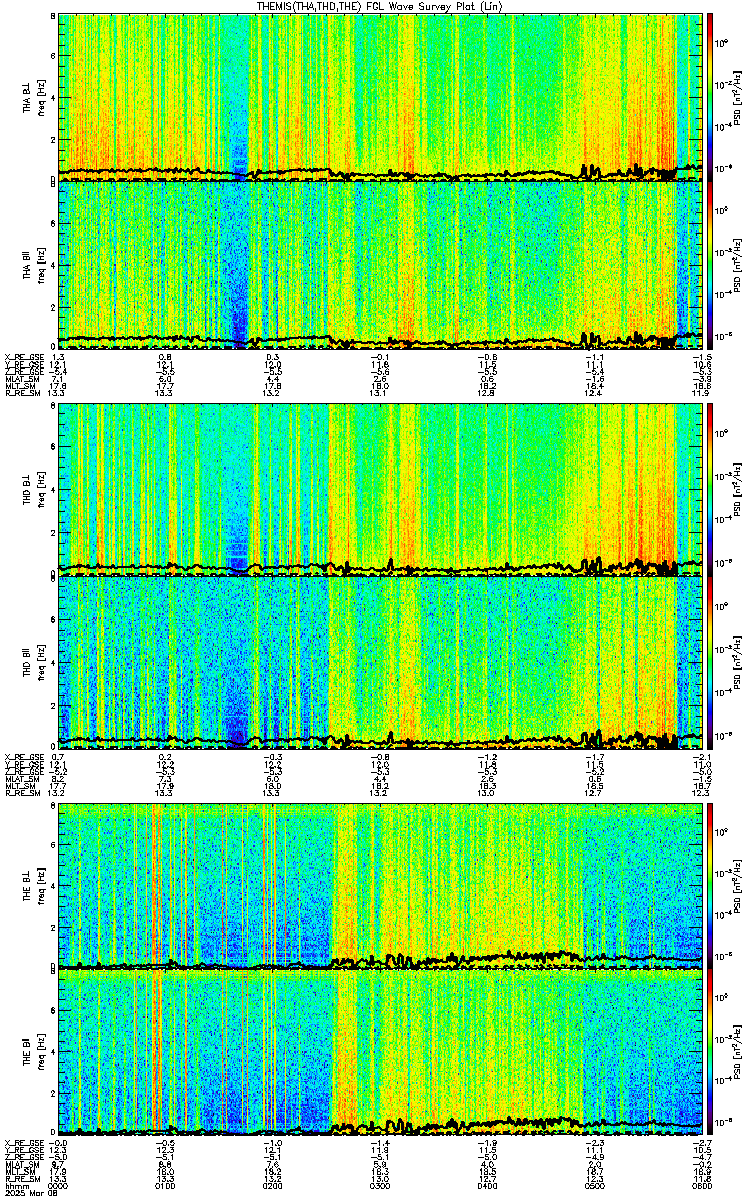The height and width of the screenshot is (1200, 750).
Task: Select the THA B-perpendicular spectrogram panel
Action: pos(381,96)
